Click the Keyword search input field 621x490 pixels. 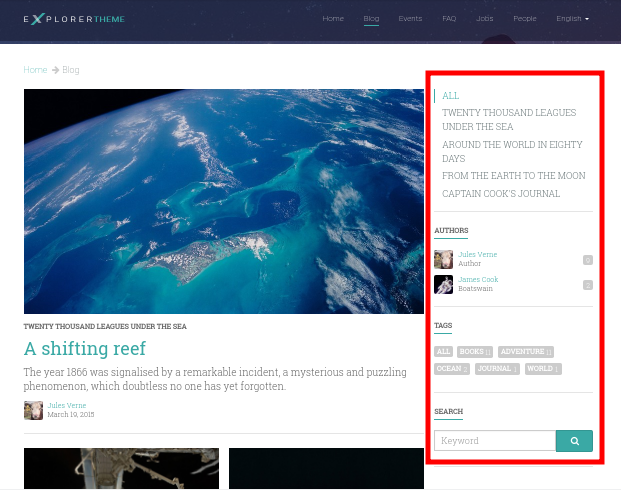point(495,441)
